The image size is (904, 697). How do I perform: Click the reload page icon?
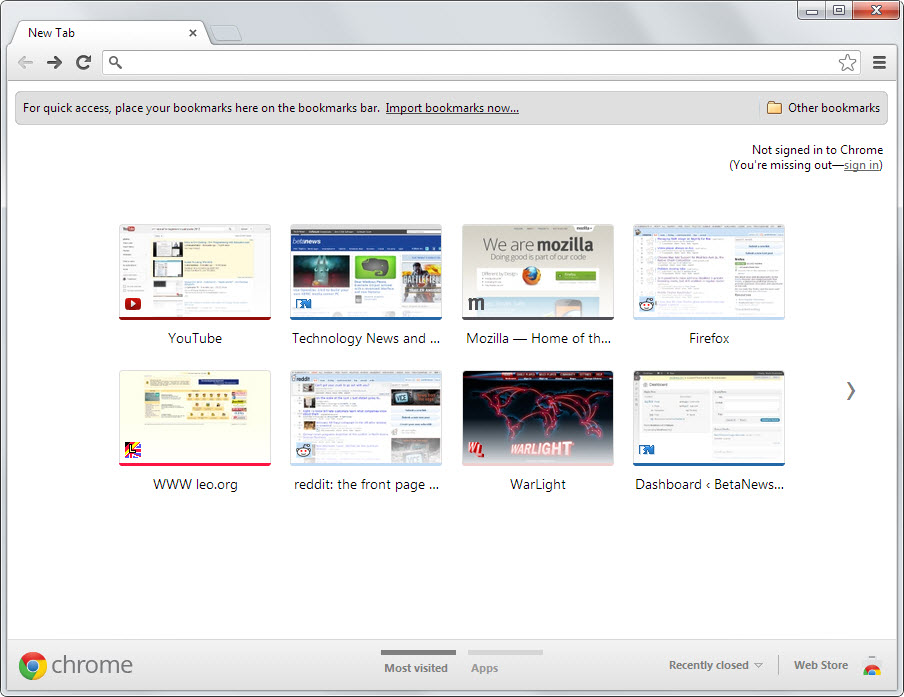pyautogui.click(x=84, y=63)
